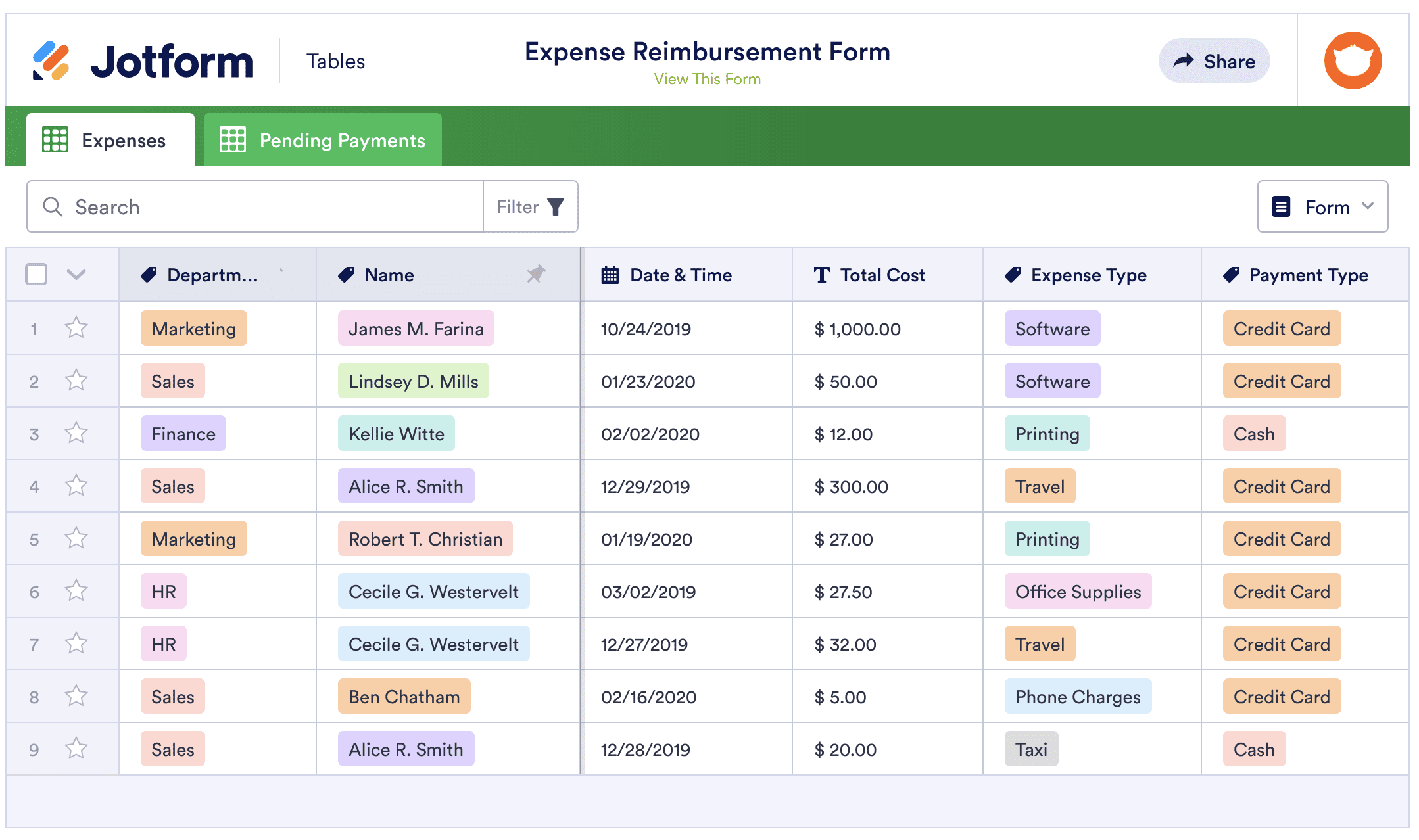Toggle the select-all rows checkbox

click(36, 274)
